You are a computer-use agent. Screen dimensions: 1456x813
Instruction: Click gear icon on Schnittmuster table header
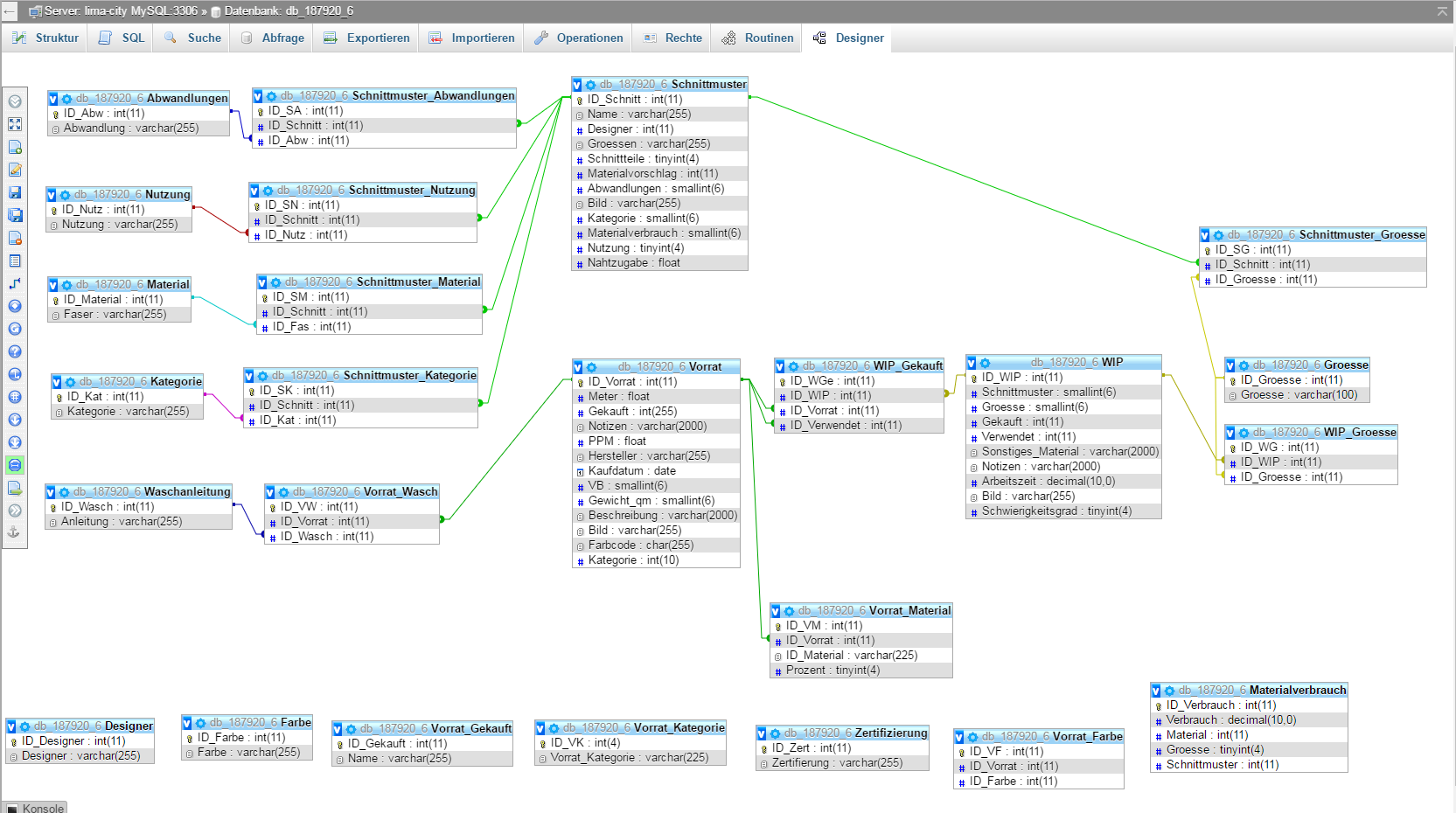pyautogui.click(x=591, y=85)
